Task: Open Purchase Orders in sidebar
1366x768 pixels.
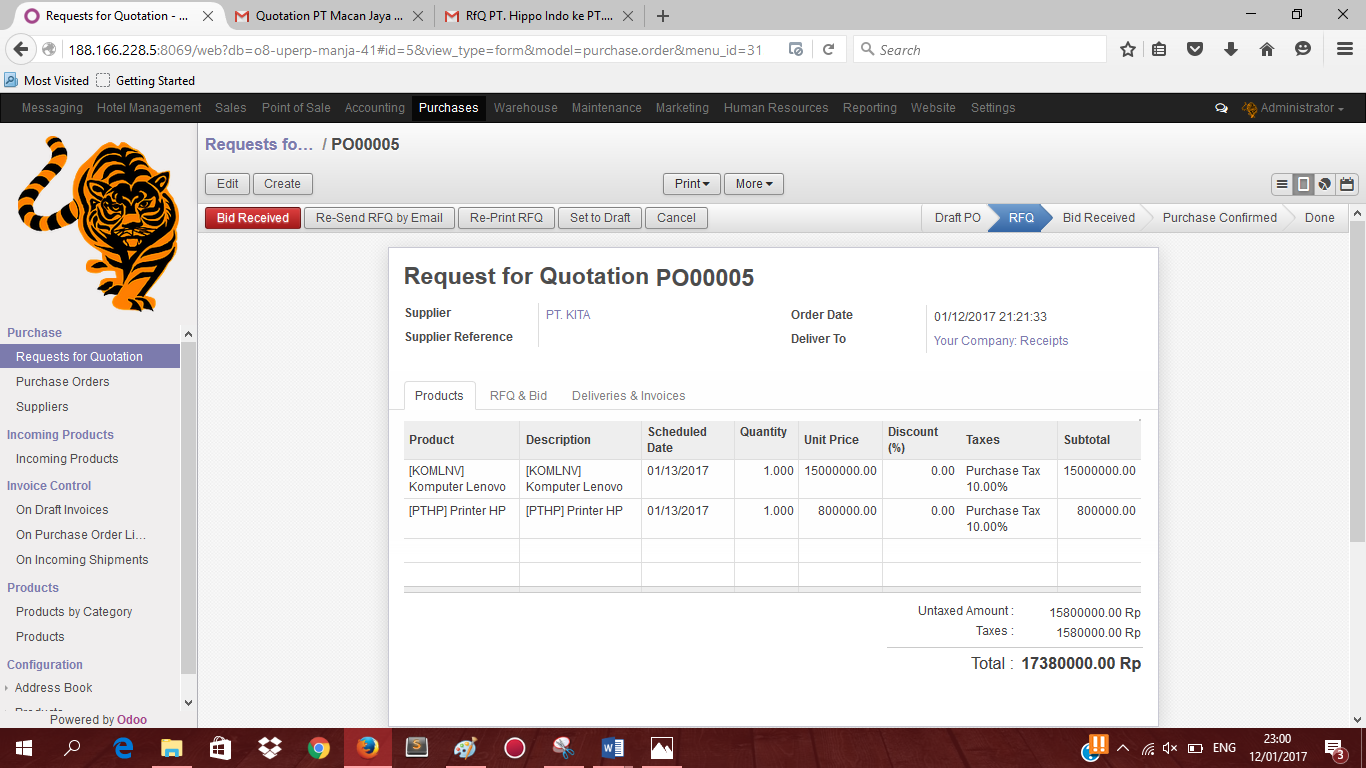Action: tap(62, 382)
